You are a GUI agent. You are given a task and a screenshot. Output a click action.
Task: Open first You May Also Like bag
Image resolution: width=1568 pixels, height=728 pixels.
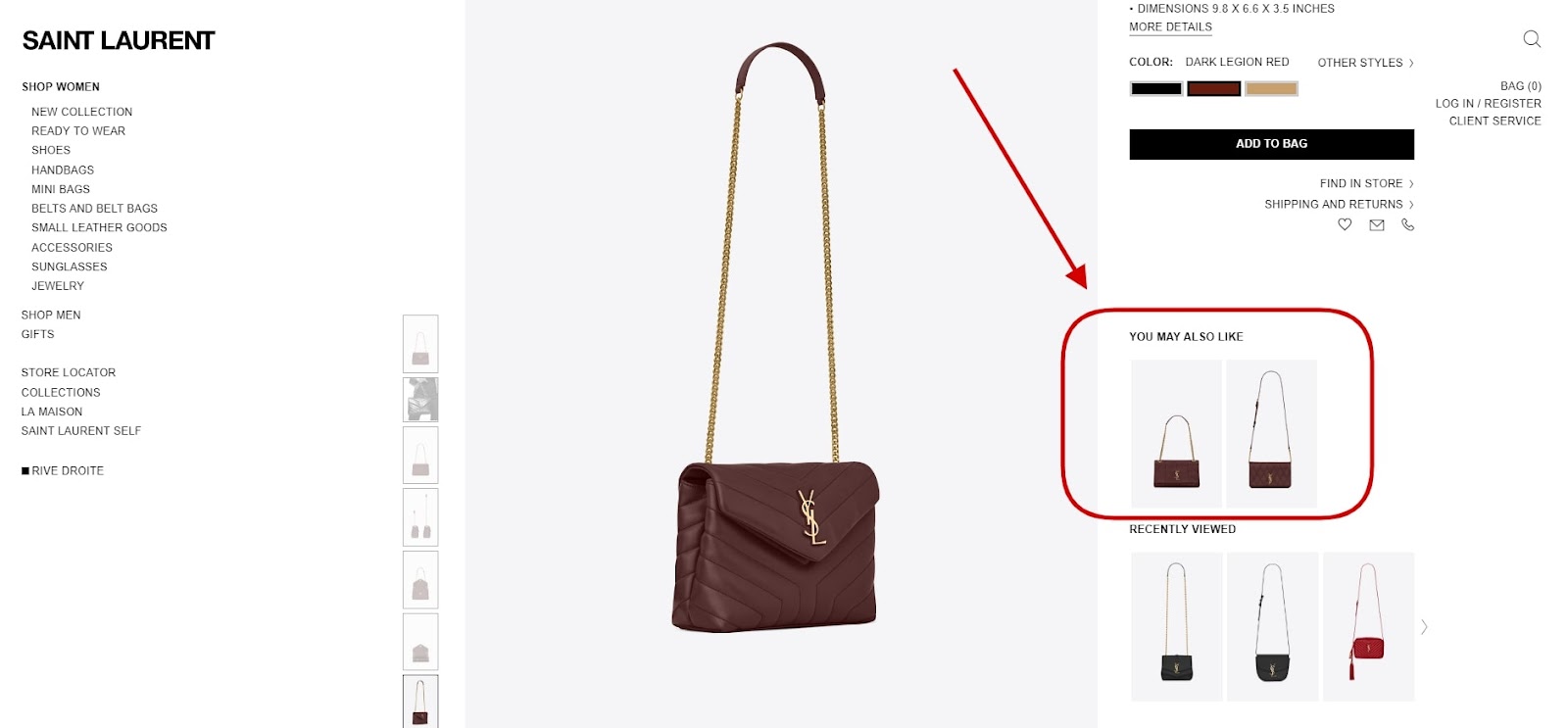(x=1176, y=433)
